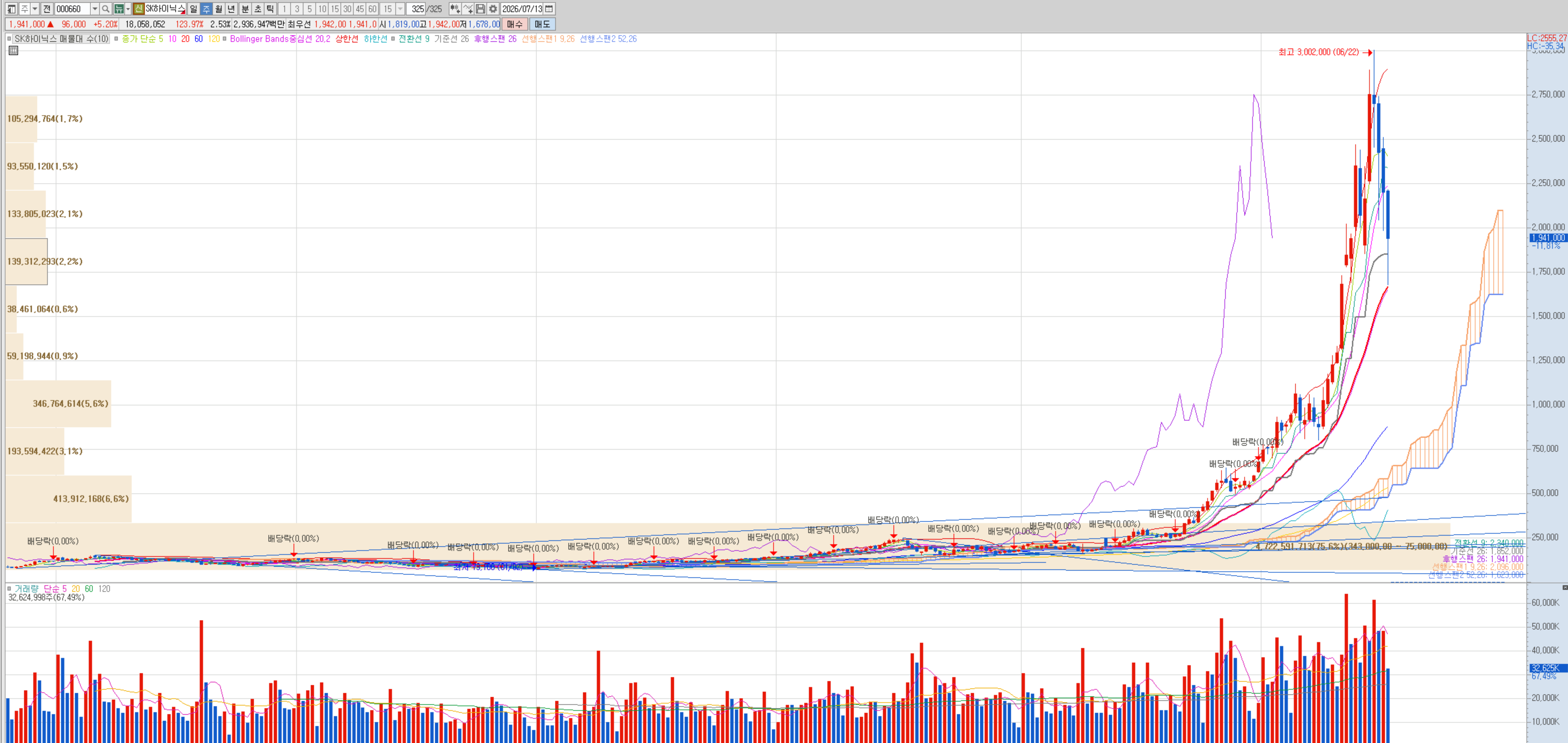This screenshot has width=1568, height=743.
Task: Open the 주 chart period dropdown arrow
Action: [35, 9]
